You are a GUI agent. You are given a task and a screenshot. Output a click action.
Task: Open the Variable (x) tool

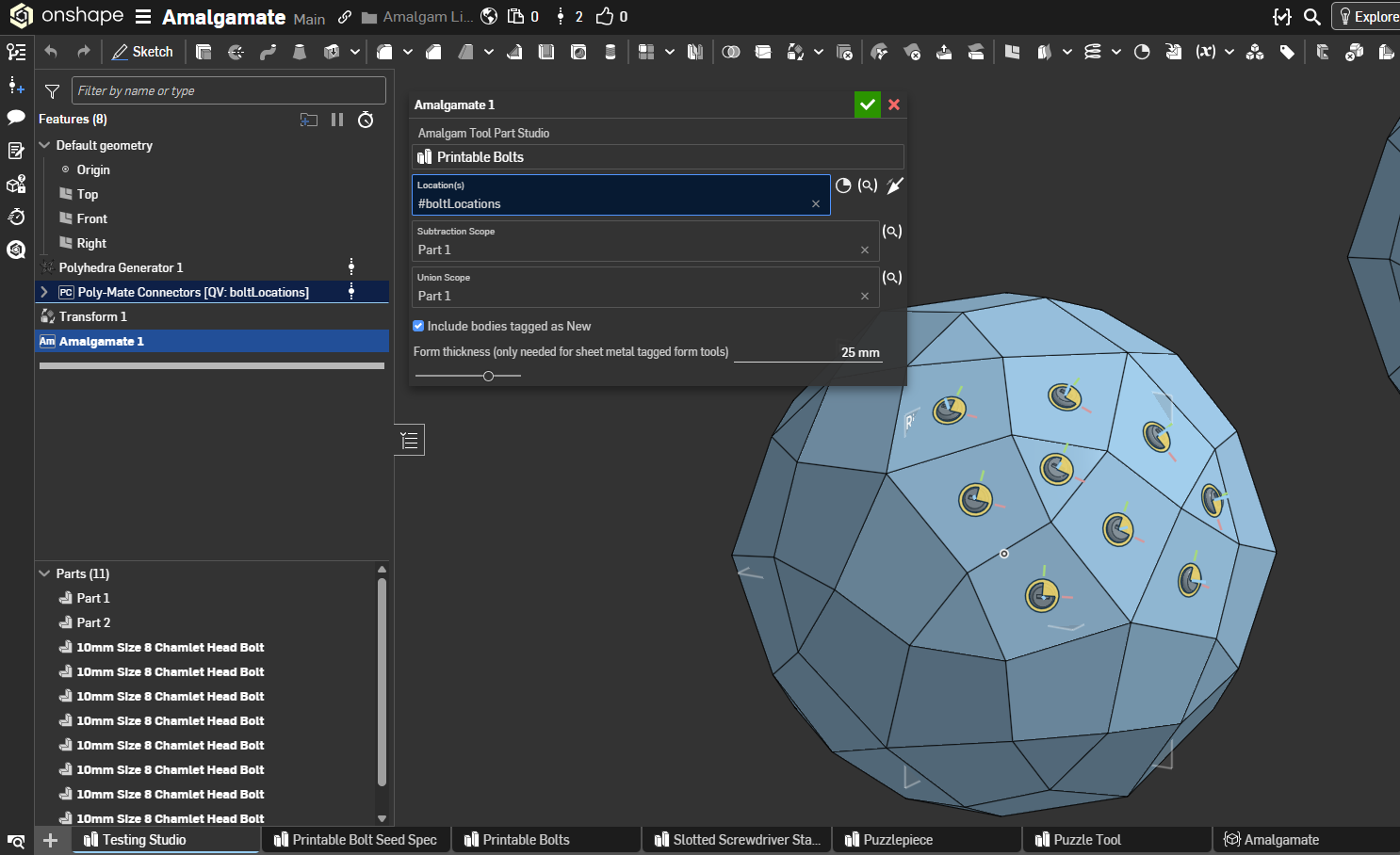click(x=1205, y=52)
